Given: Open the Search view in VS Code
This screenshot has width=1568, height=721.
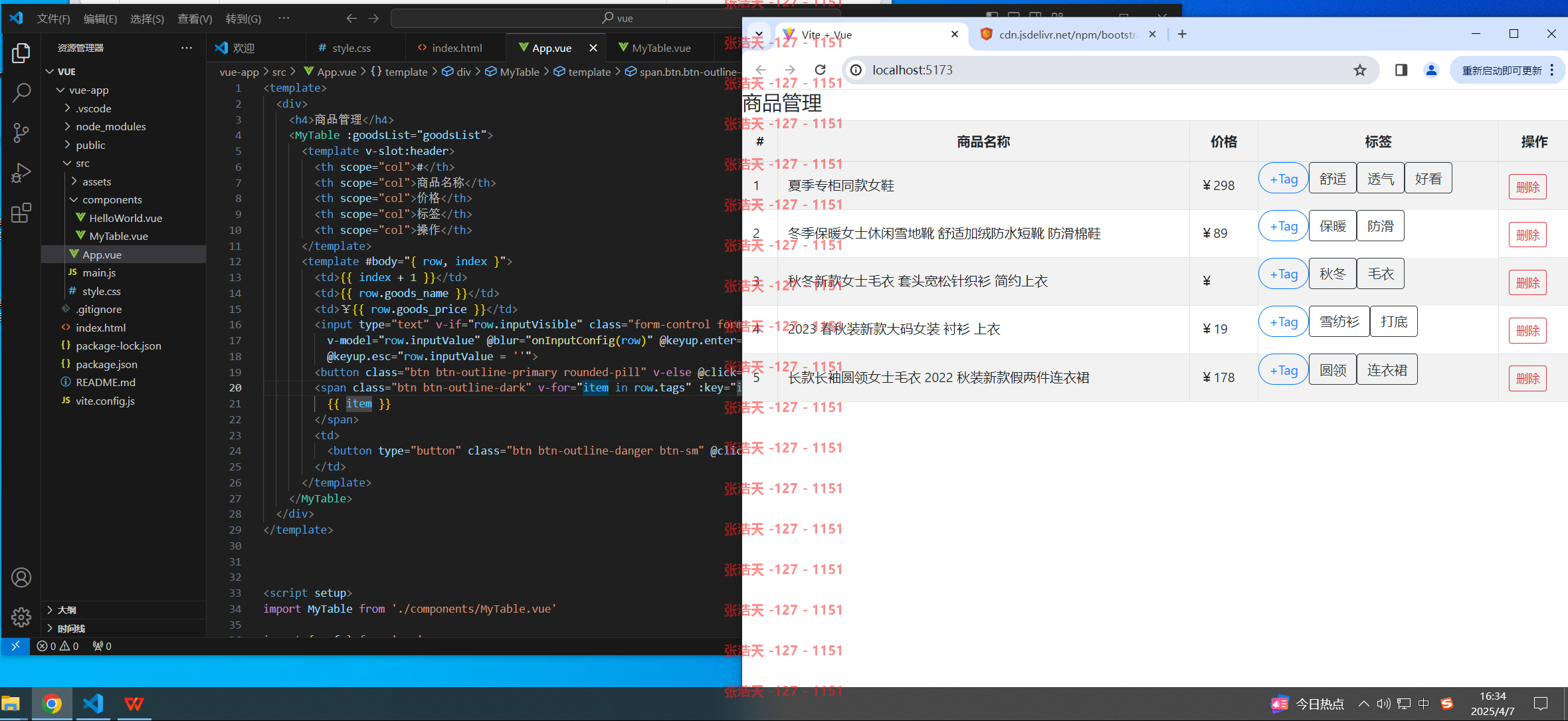Looking at the screenshot, I should pyautogui.click(x=21, y=93).
